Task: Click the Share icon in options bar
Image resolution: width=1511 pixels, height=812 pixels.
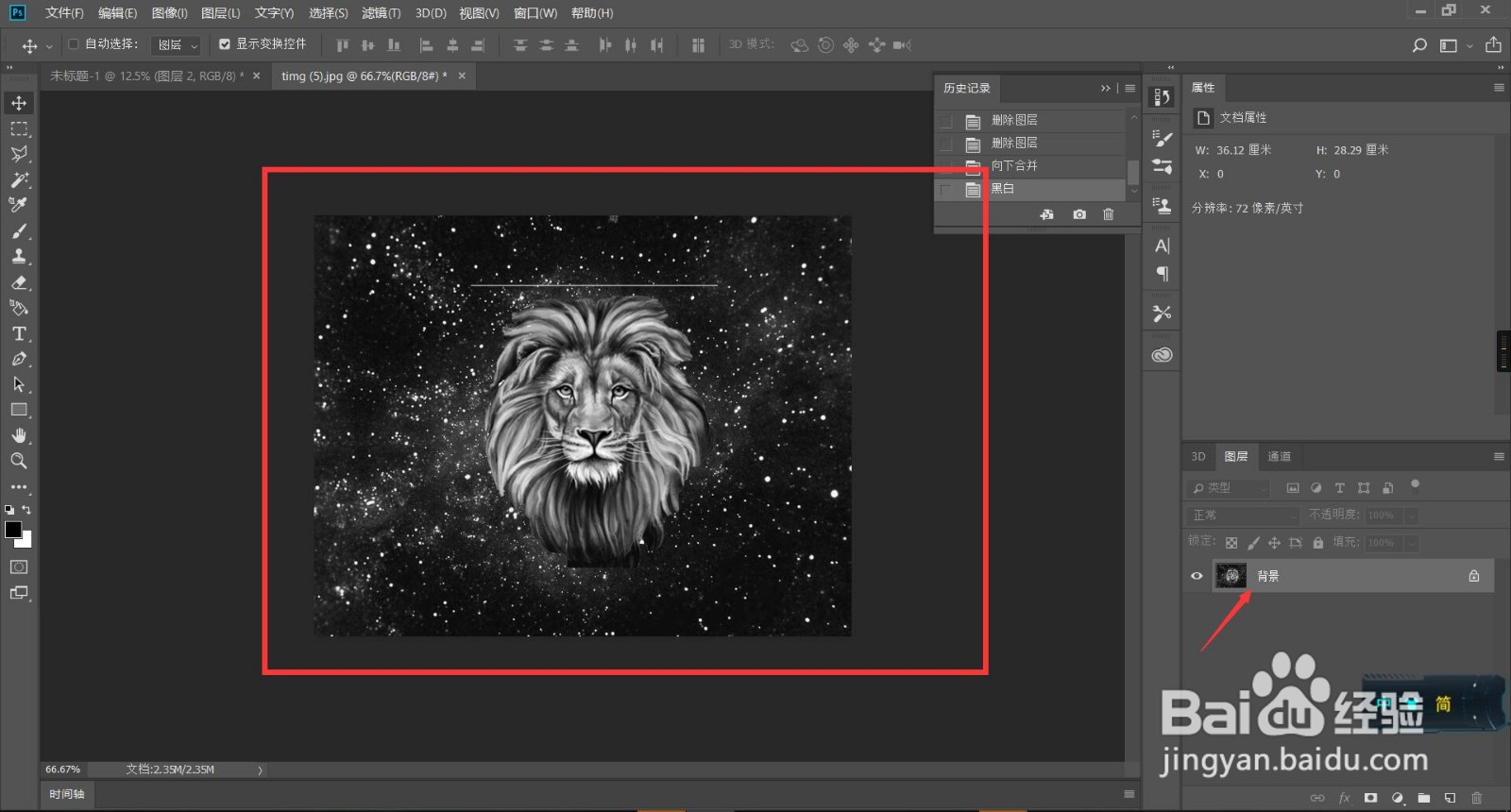Action: [x=1493, y=44]
